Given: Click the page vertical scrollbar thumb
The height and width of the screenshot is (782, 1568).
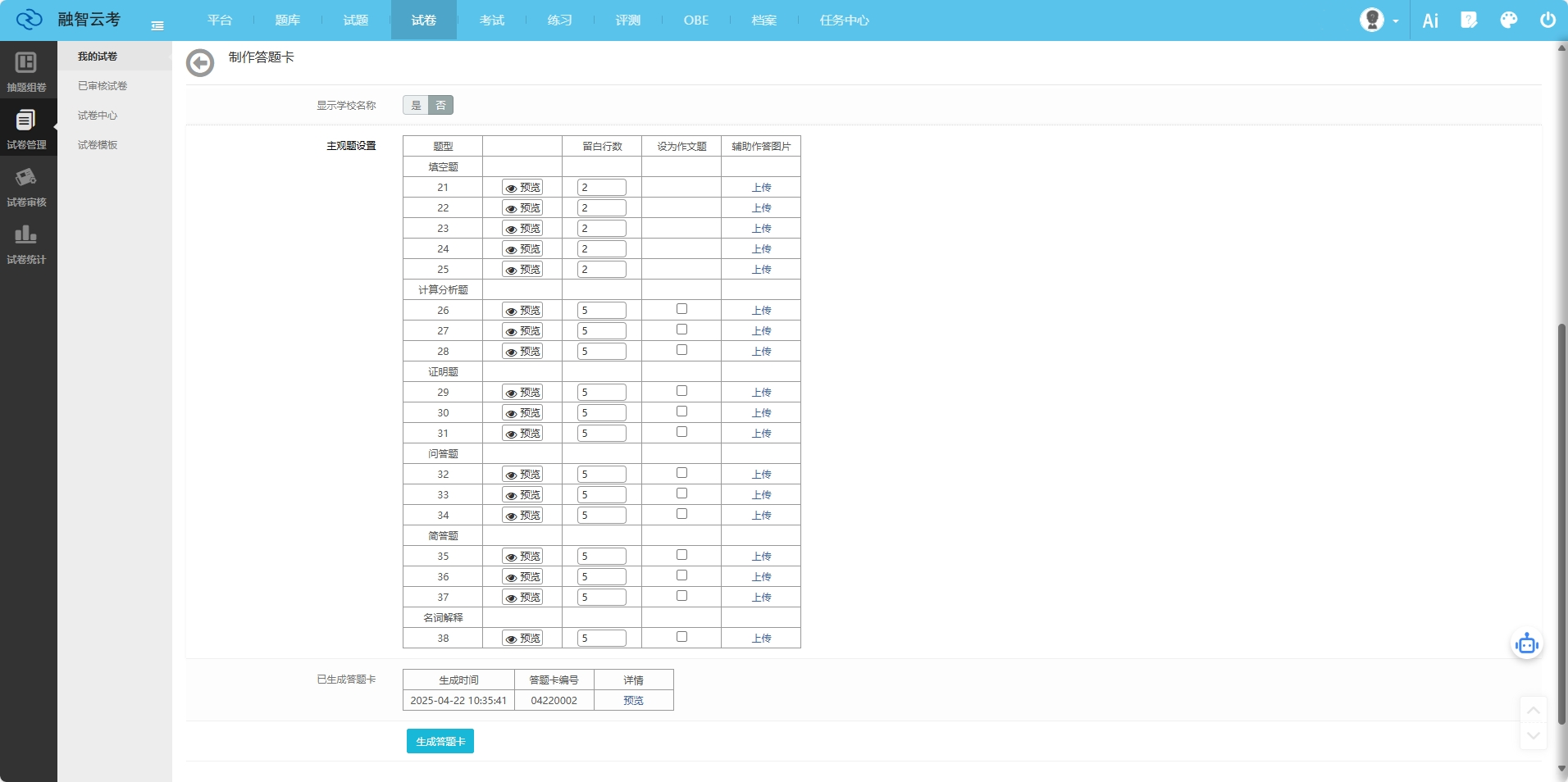Looking at the screenshot, I should click(x=1561, y=525).
